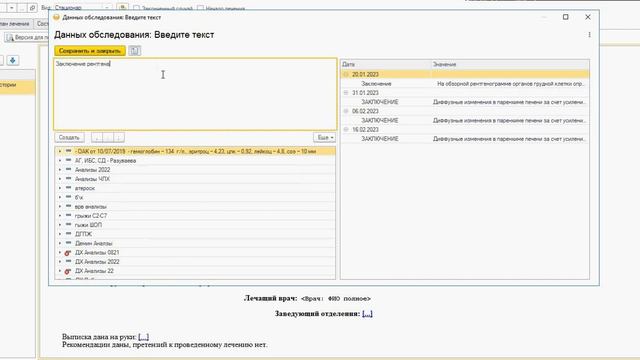Click the icon button beside the yellow save button

tap(134, 51)
